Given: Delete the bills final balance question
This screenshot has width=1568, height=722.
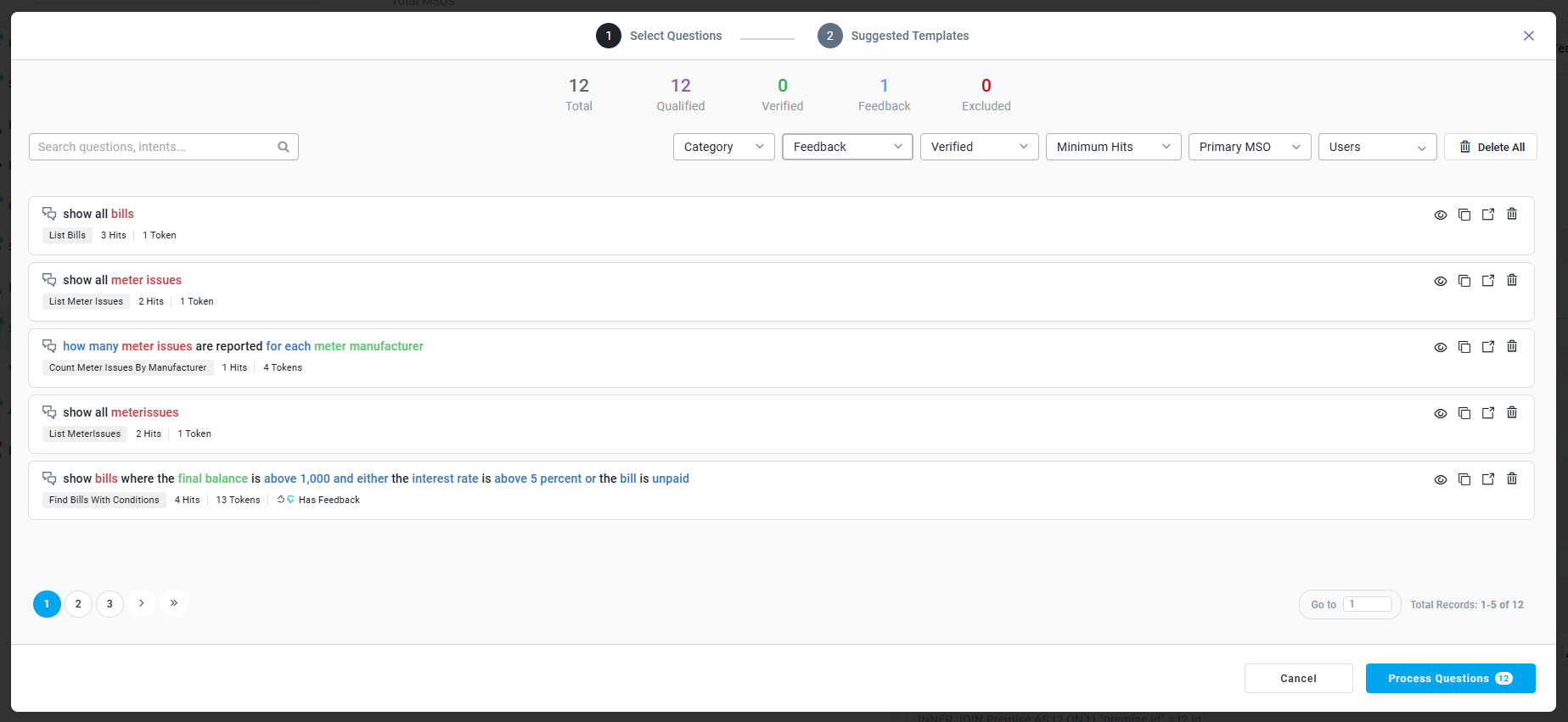Looking at the screenshot, I should pyautogui.click(x=1512, y=479).
